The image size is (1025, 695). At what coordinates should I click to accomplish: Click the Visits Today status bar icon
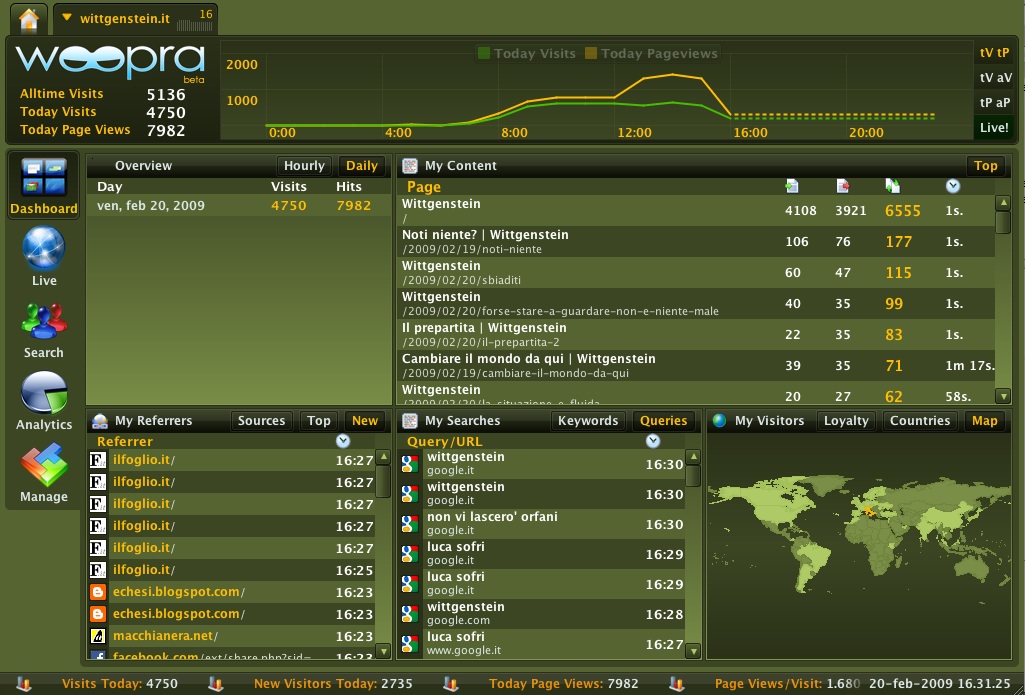pyautogui.click(x=24, y=684)
